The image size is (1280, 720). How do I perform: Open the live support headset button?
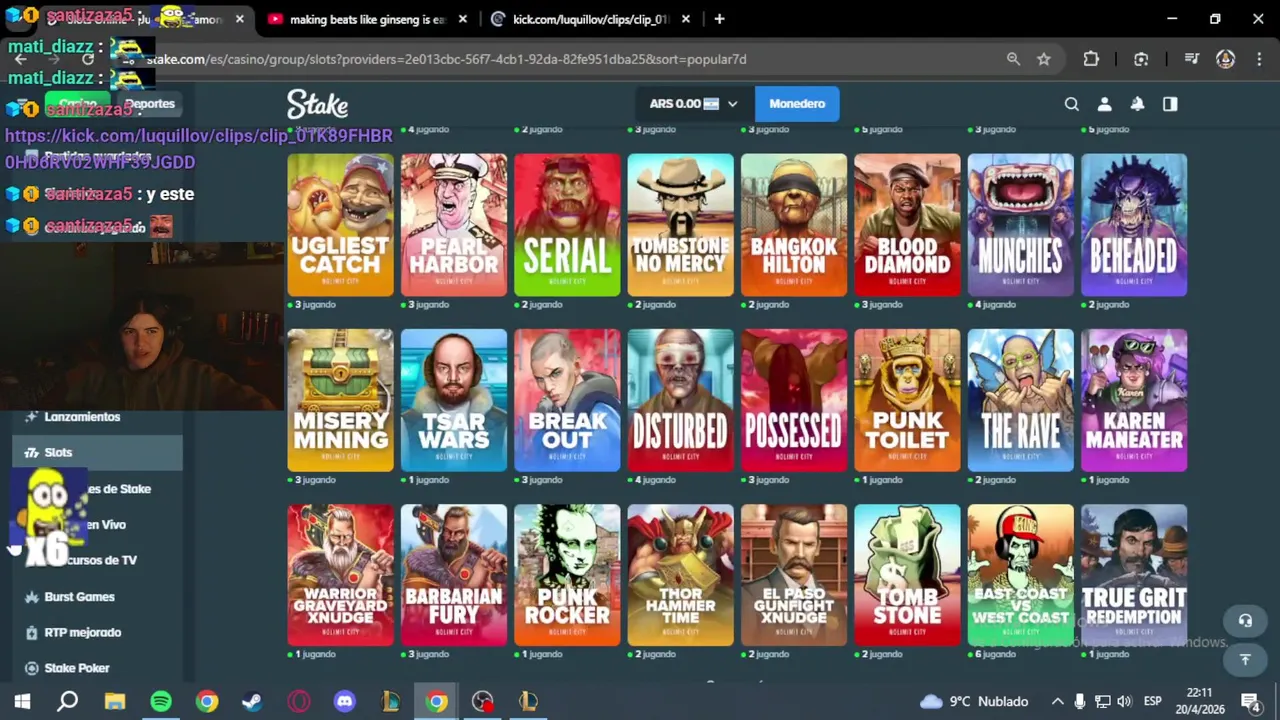pyautogui.click(x=1245, y=621)
